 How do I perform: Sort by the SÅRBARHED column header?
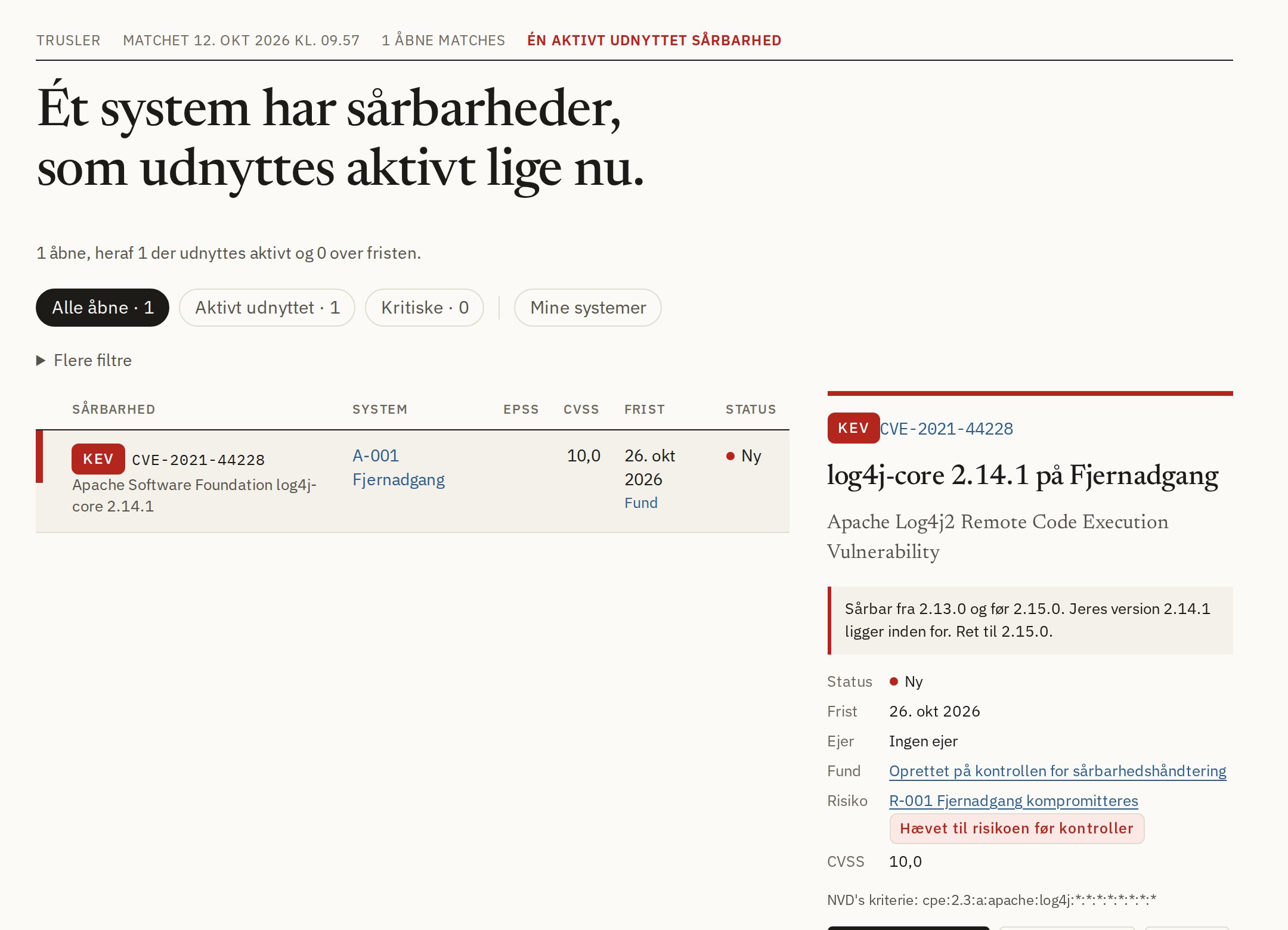click(114, 410)
